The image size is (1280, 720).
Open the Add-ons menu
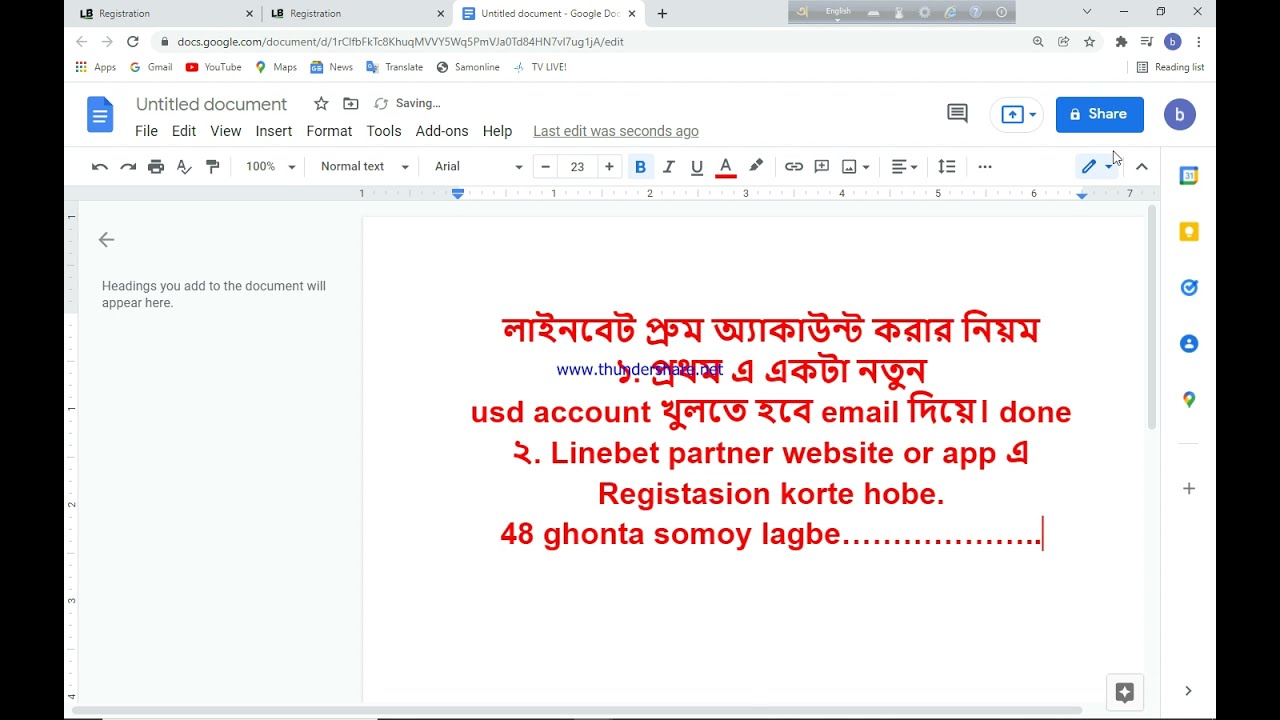(442, 131)
